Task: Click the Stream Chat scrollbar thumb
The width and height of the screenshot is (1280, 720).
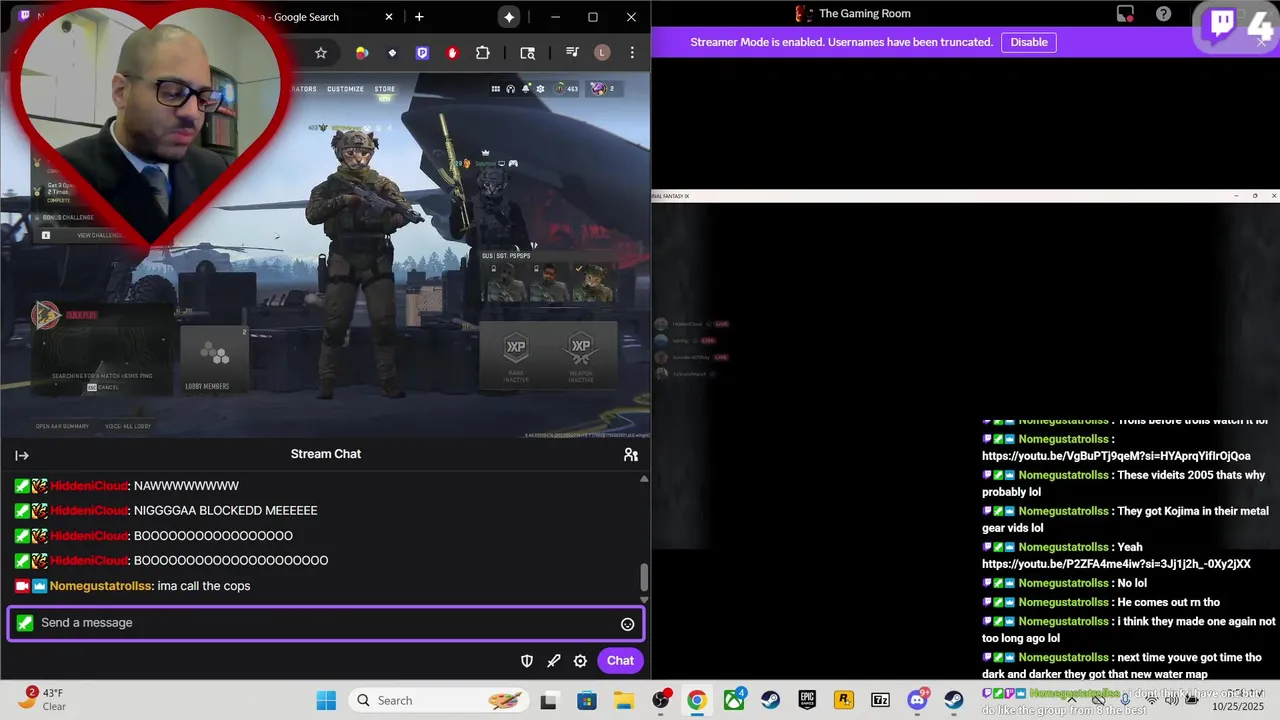Action: point(644,577)
